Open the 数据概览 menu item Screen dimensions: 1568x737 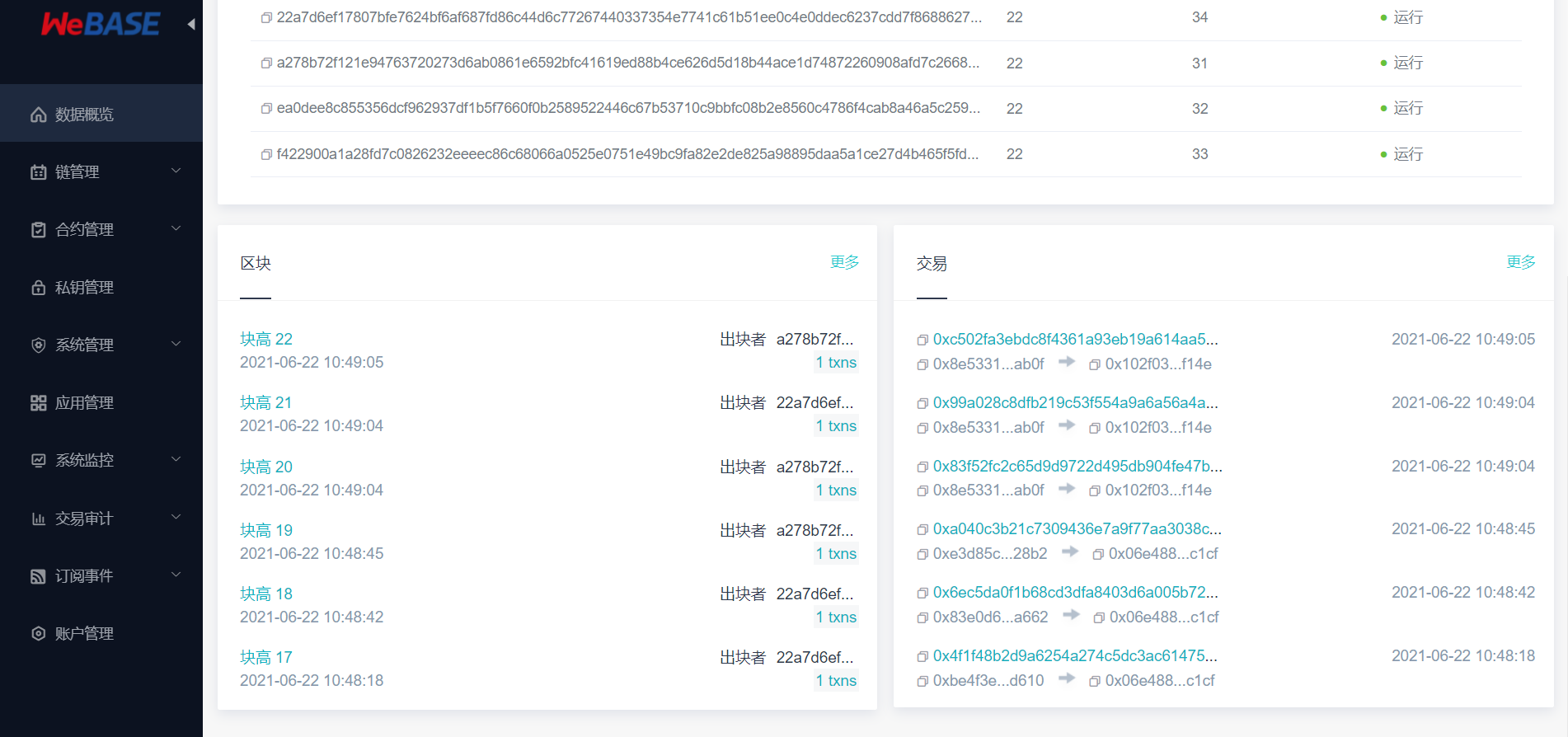[101, 114]
